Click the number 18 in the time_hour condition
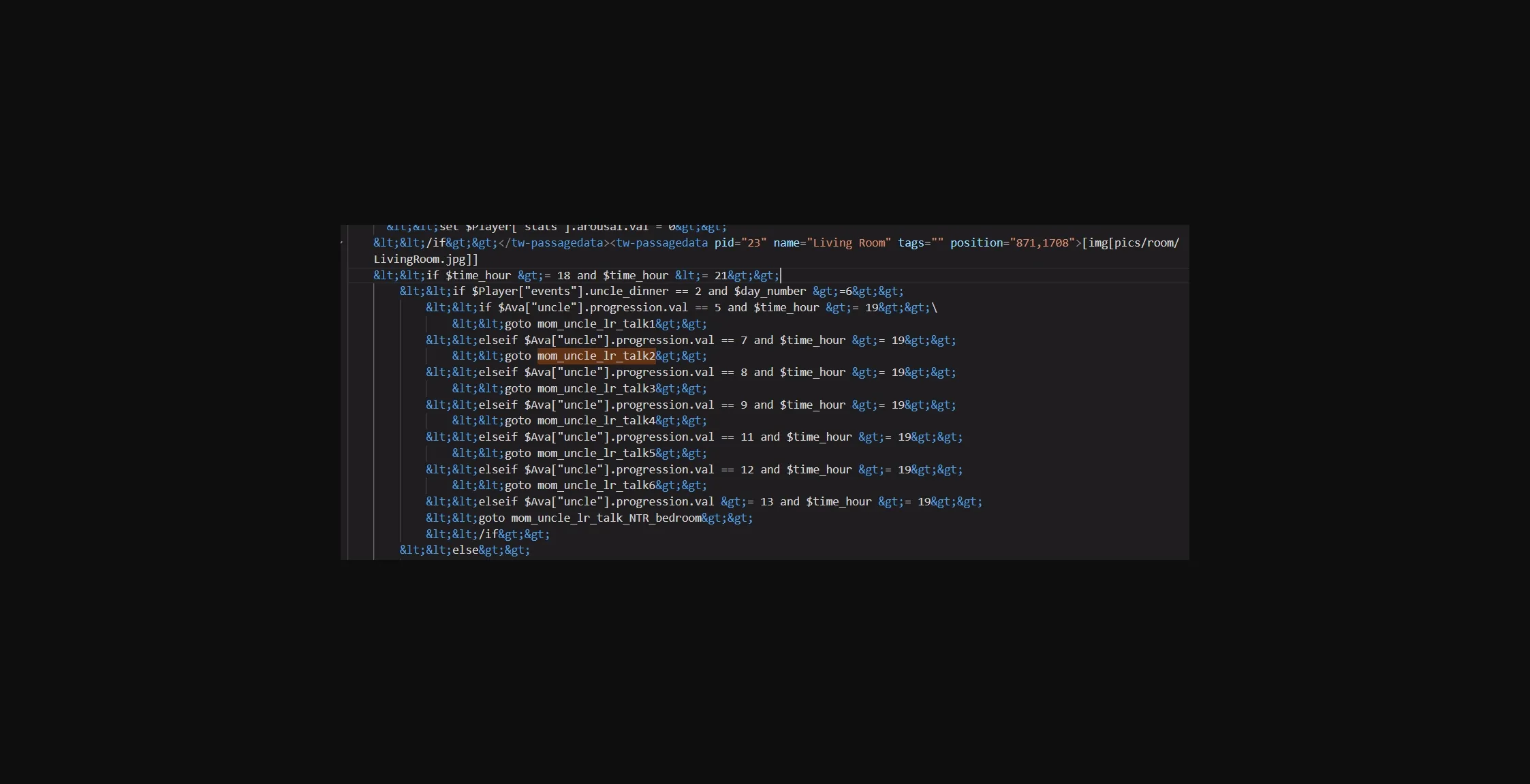The image size is (1530, 784). pyautogui.click(x=563, y=275)
